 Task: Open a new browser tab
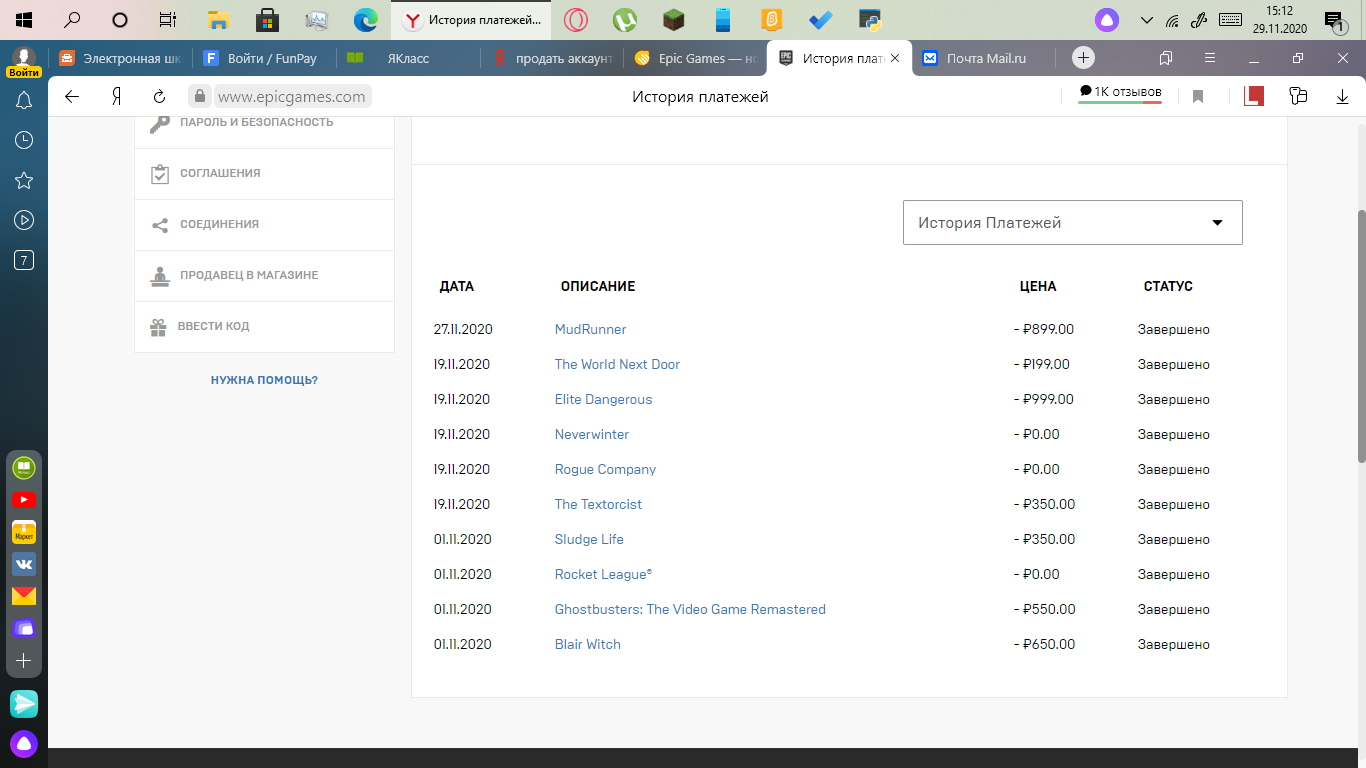tap(1083, 57)
